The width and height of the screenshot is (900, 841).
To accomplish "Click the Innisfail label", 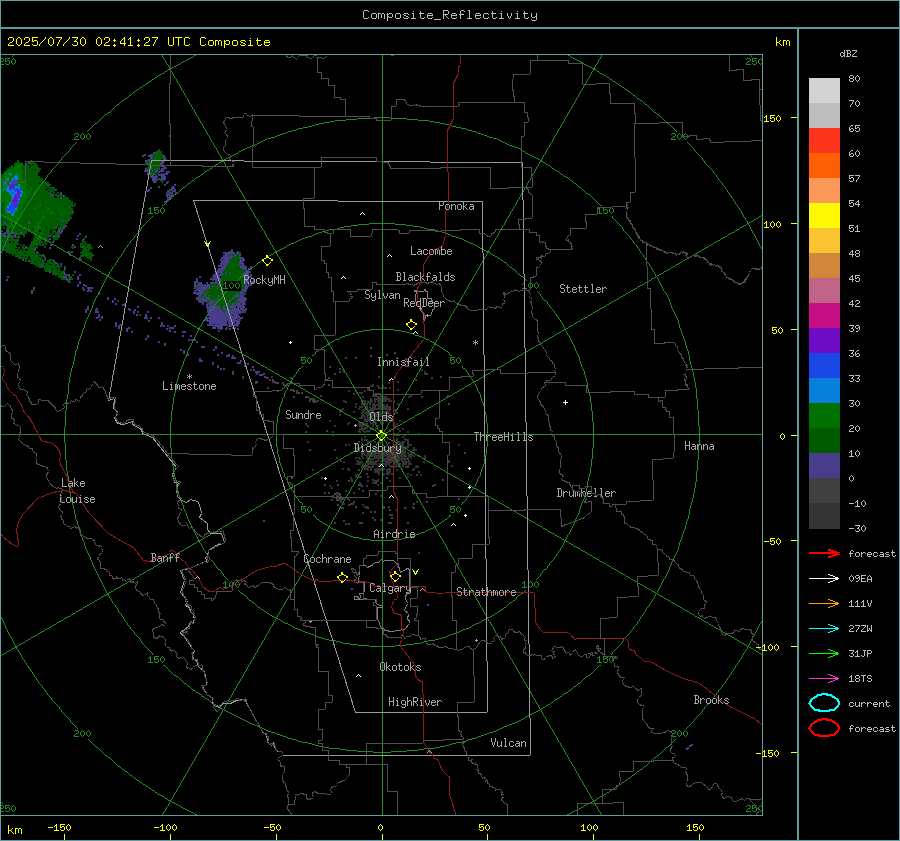I will 403,362.
